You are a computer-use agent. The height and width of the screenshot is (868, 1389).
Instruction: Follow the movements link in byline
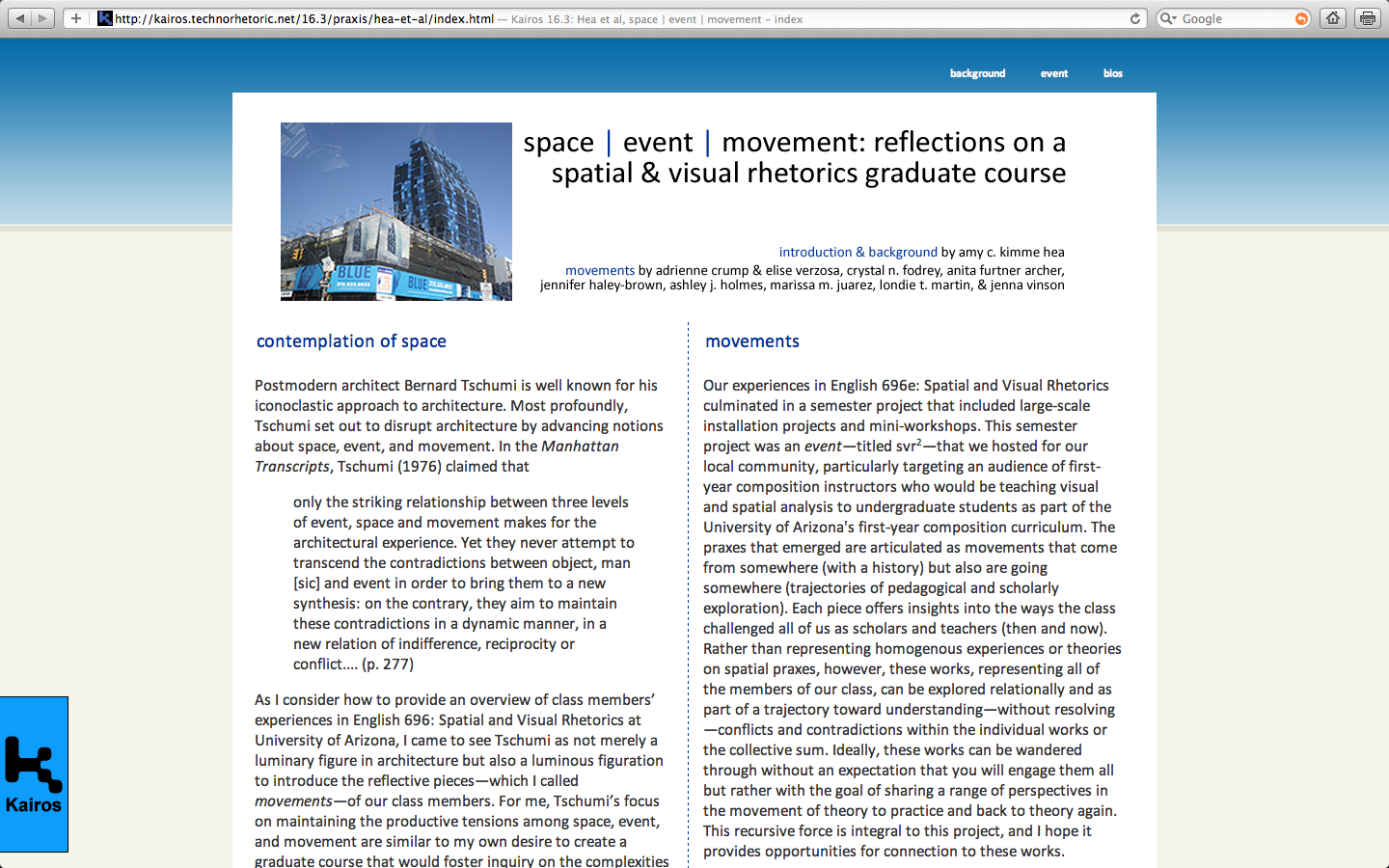(x=599, y=270)
